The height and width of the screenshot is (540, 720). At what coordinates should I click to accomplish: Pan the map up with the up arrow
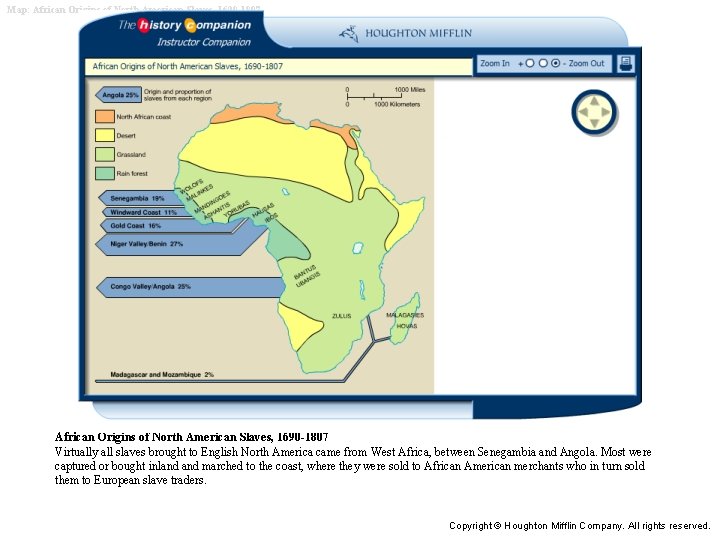click(x=594, y=101)
